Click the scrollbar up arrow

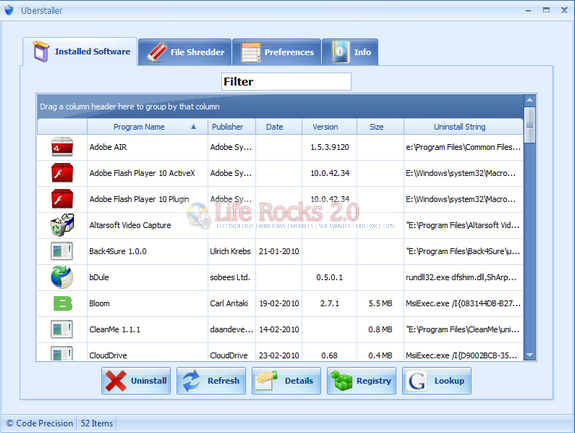529,100
